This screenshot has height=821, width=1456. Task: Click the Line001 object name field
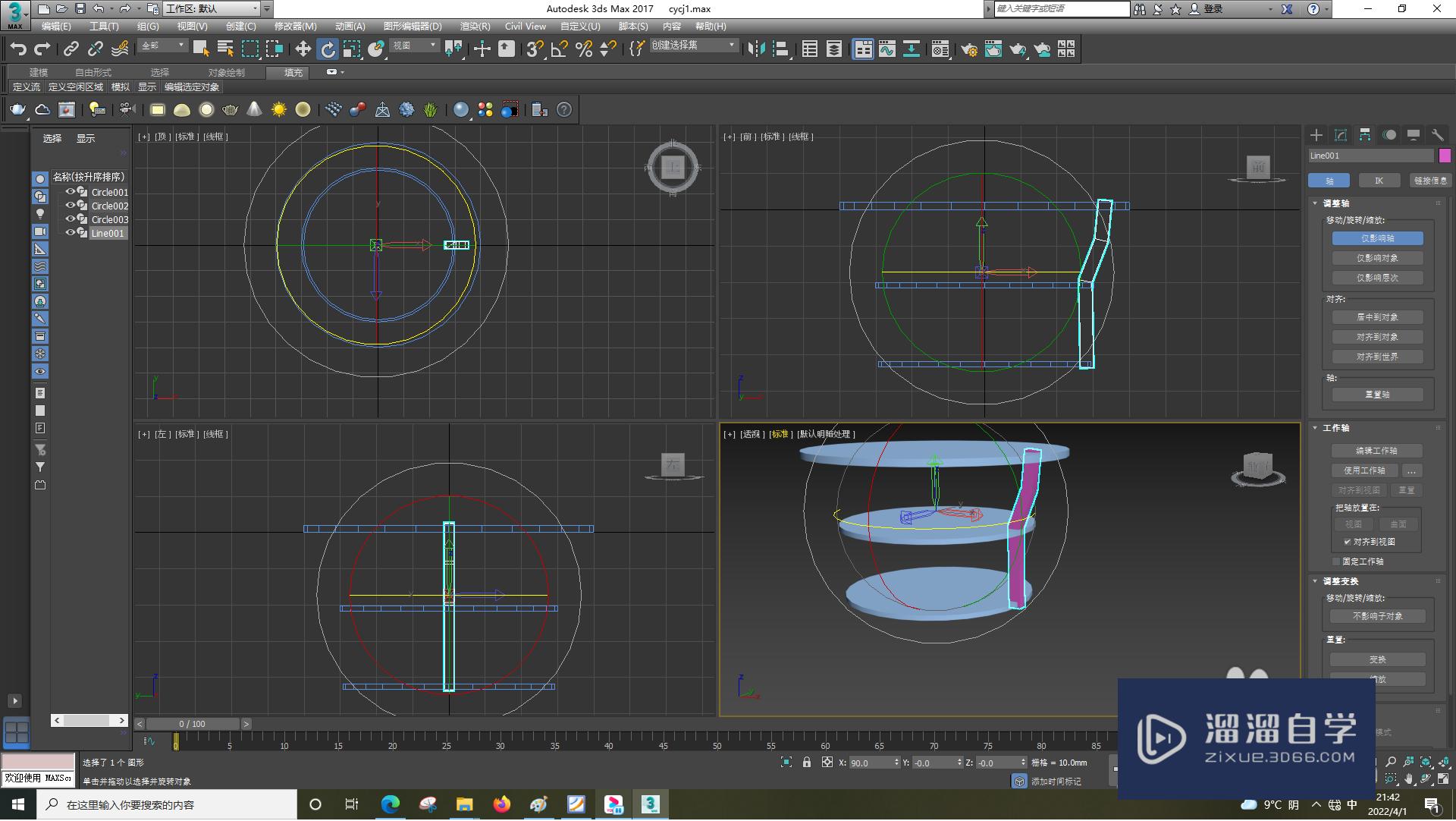pyautogui.click(x=1371, y=156)
